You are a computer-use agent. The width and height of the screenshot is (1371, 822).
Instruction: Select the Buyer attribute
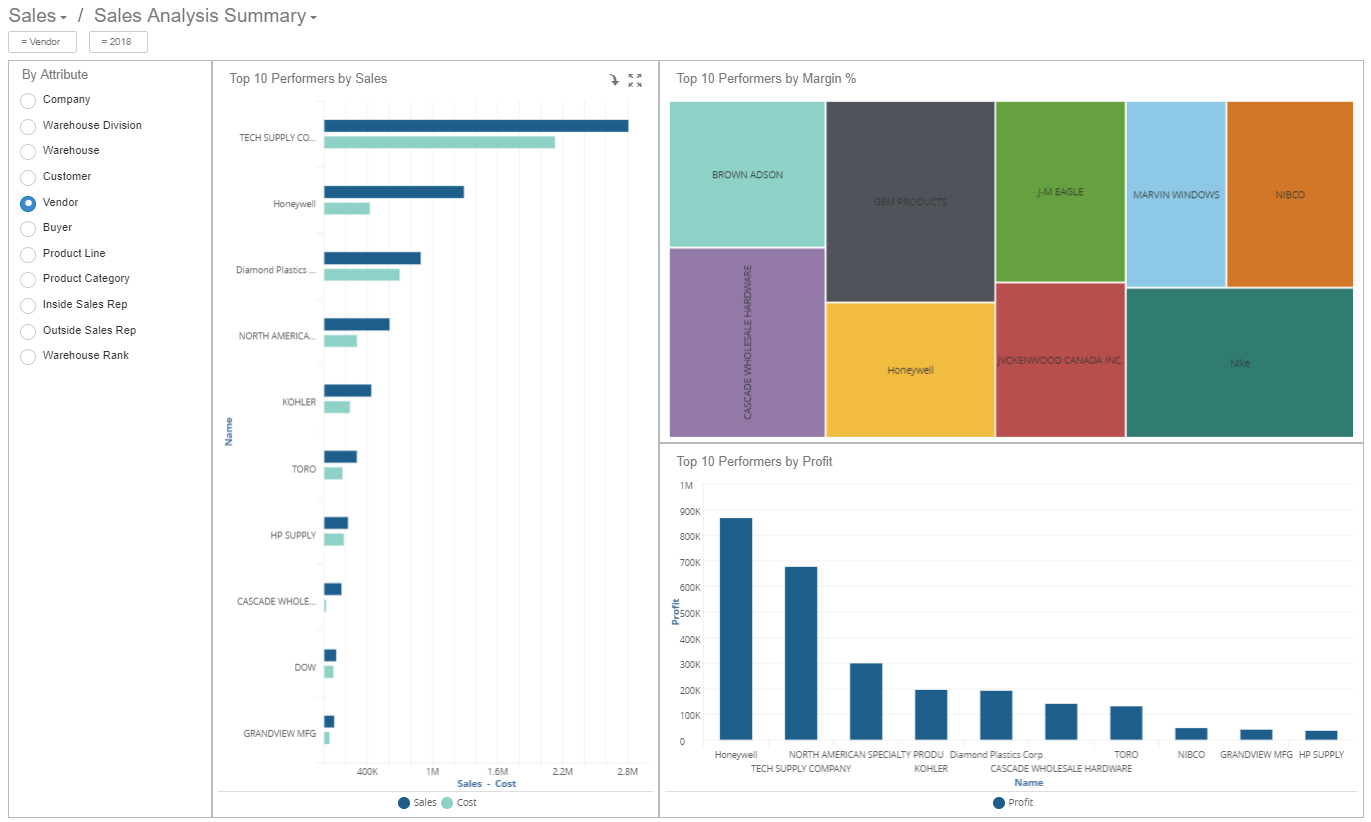coord(27,228)
